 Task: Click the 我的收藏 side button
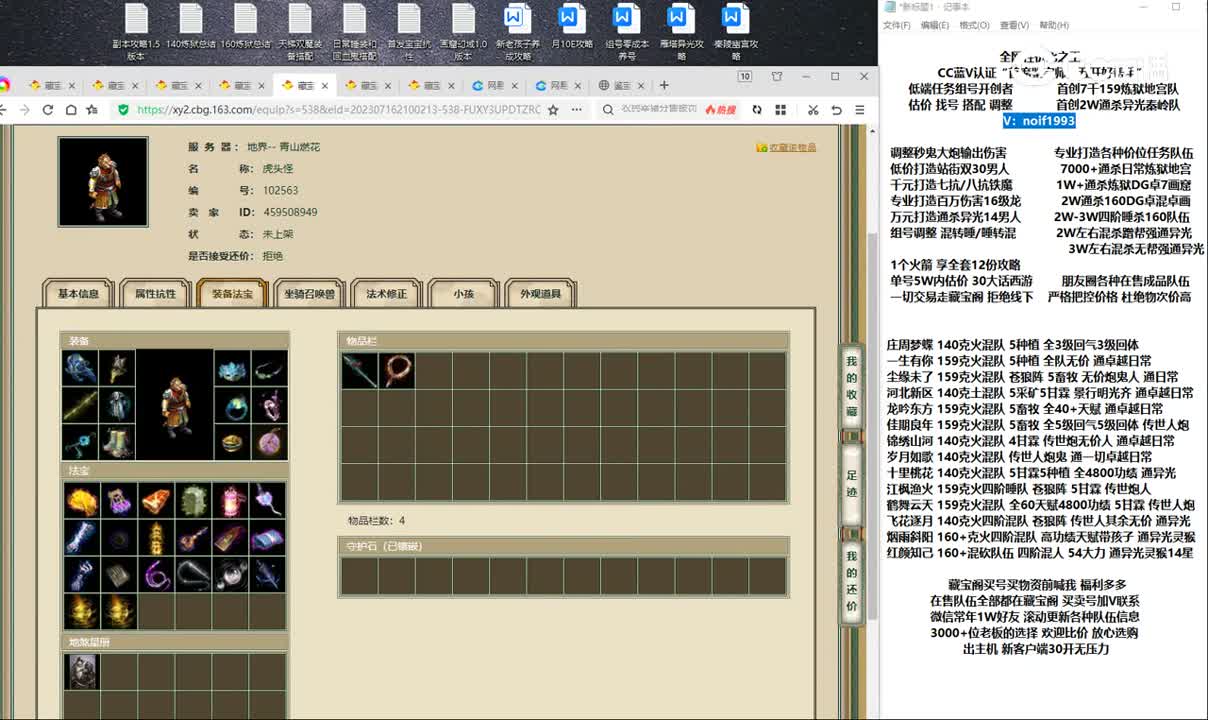[x=852, y=385]
